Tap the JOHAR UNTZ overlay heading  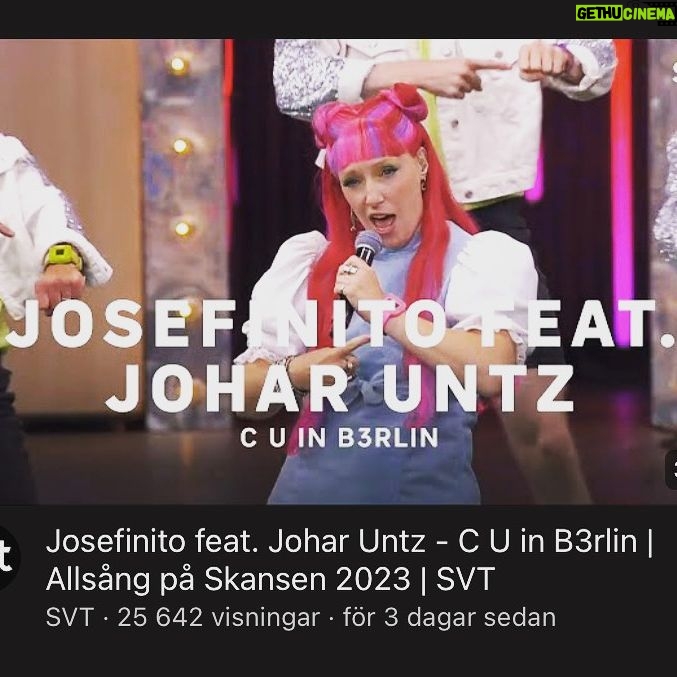[339, 389]
